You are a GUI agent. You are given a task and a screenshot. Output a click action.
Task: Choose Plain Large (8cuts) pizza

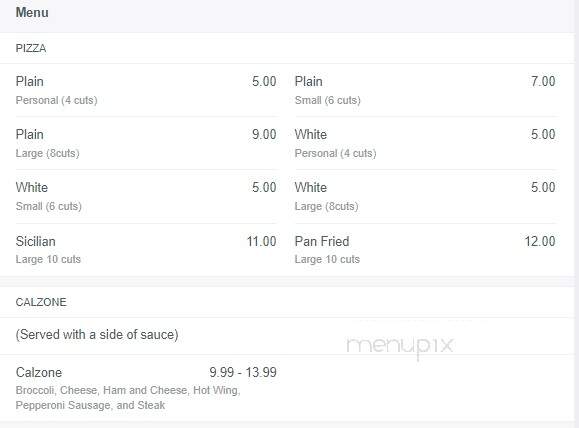(x=146, y=143)
